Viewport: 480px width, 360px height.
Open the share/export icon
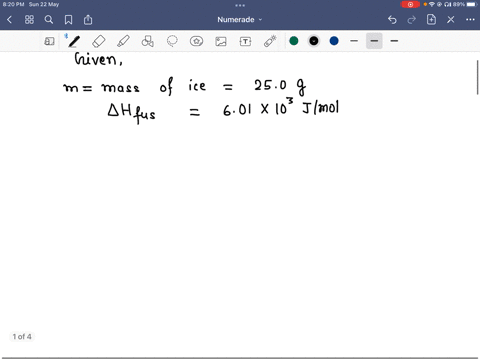(x=88, y=20)
